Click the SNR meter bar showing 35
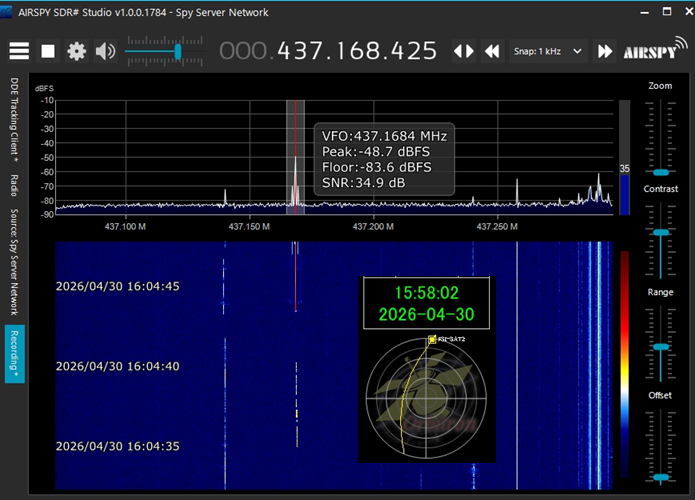Screen dimensions: 695x500 625,157
